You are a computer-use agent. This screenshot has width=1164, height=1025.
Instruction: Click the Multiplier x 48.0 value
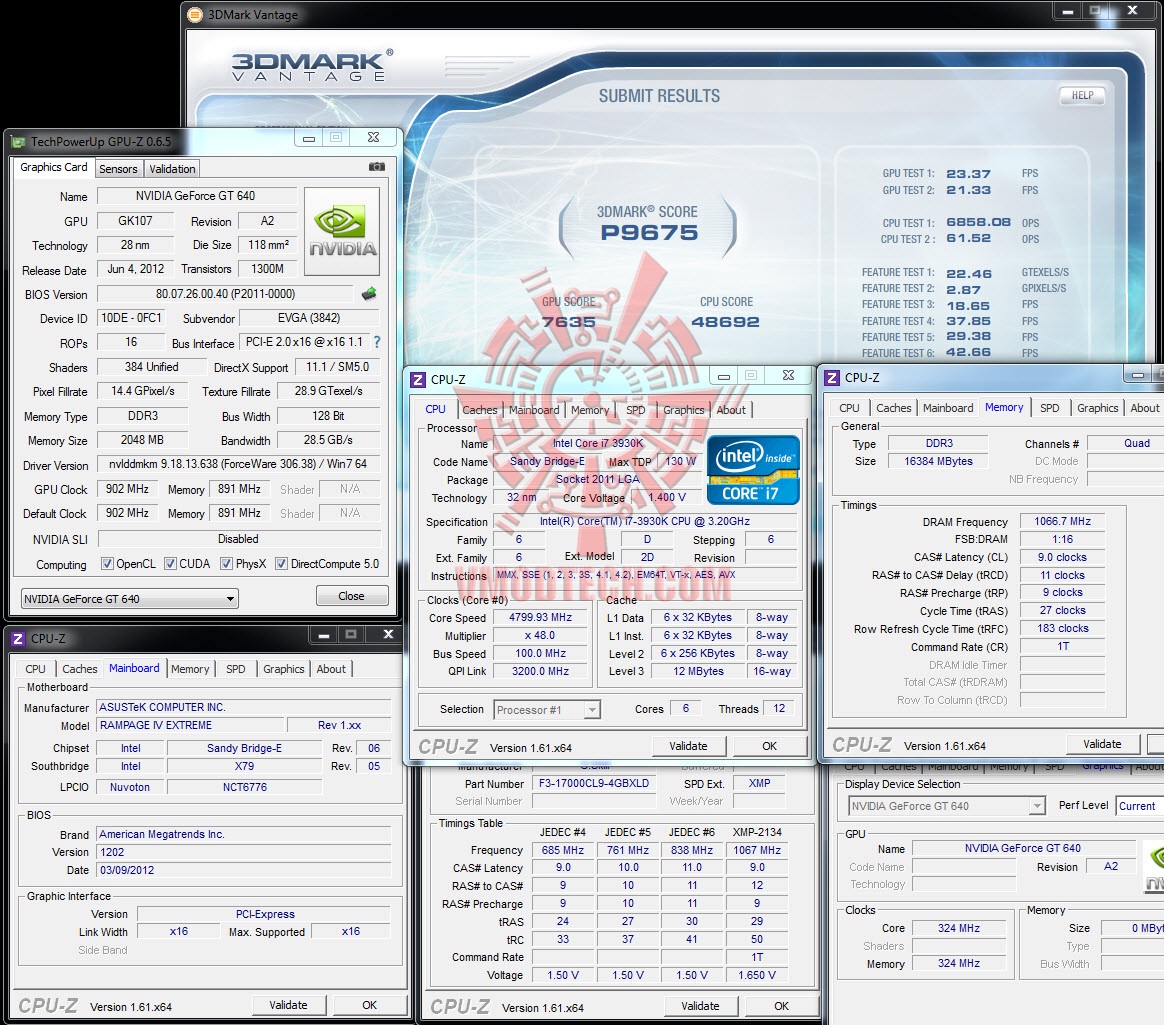(x=540, y=635)
